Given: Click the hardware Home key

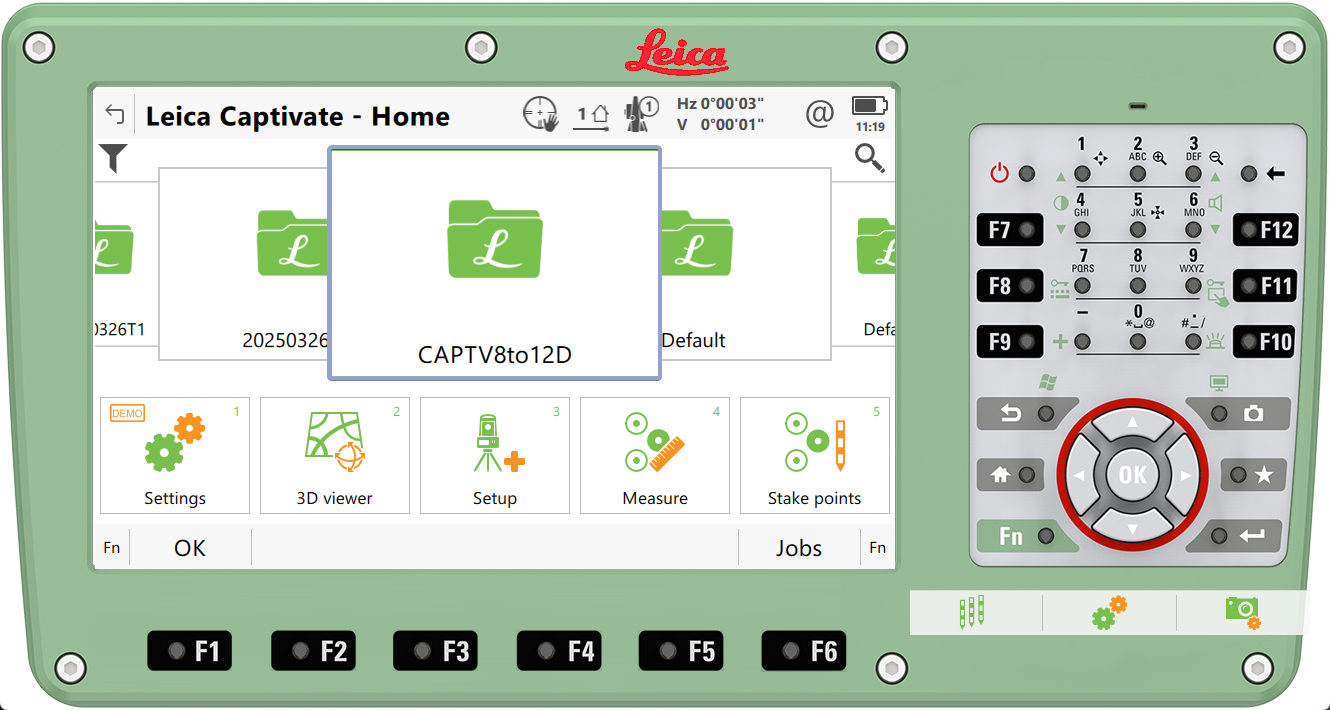Looking at the screenshot, I should click(x=1011, y=476).
